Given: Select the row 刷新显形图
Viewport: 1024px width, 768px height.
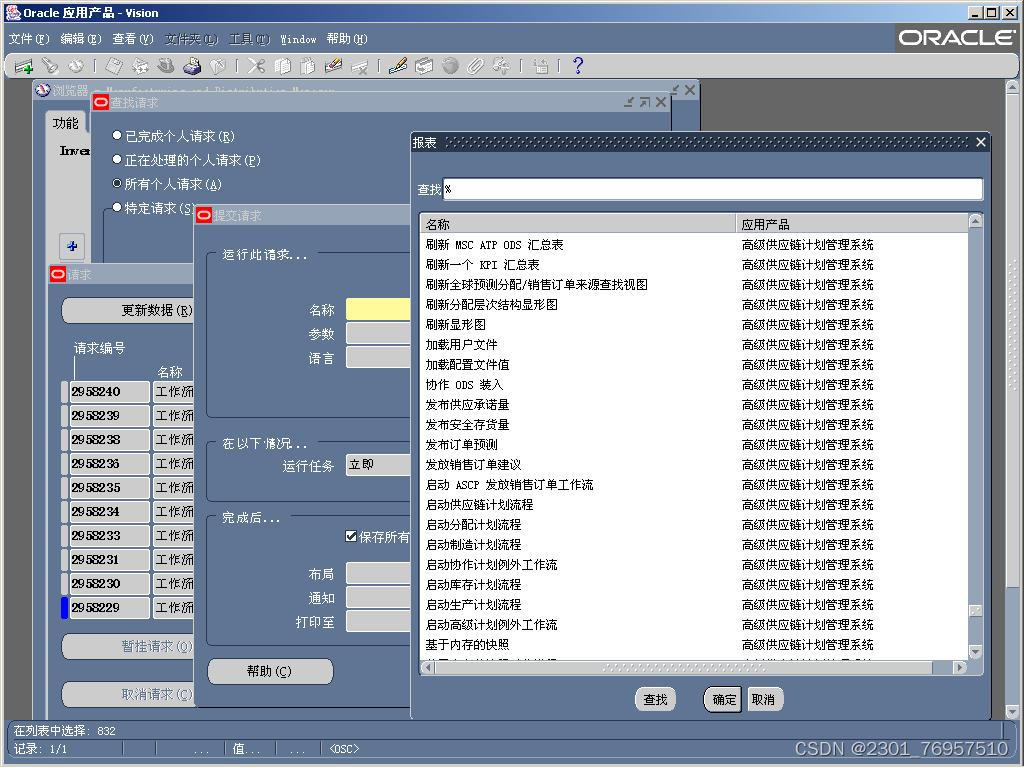Looking at the screenshot, I should click(x=694, y=325).
